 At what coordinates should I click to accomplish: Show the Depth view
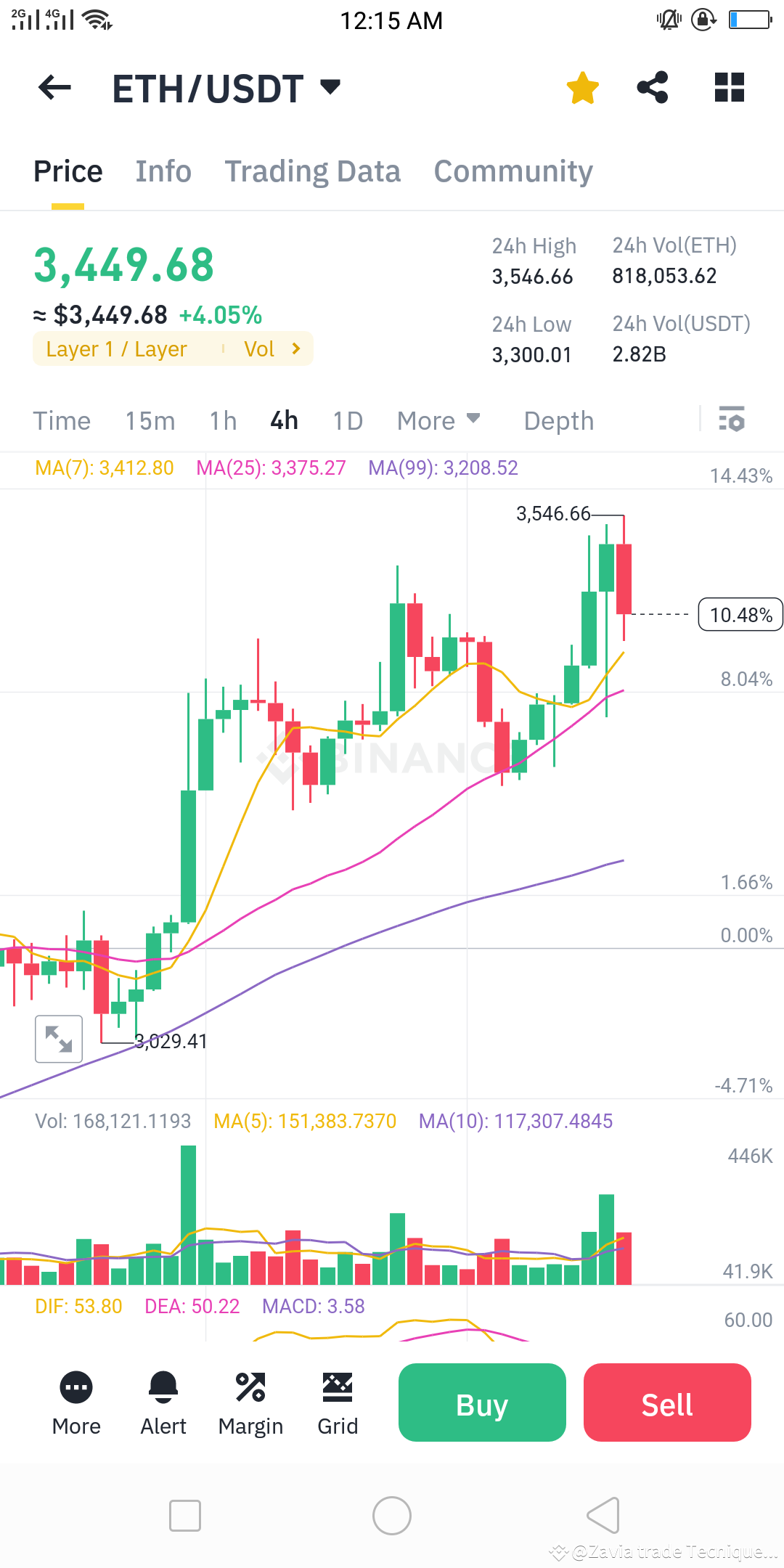558,420
